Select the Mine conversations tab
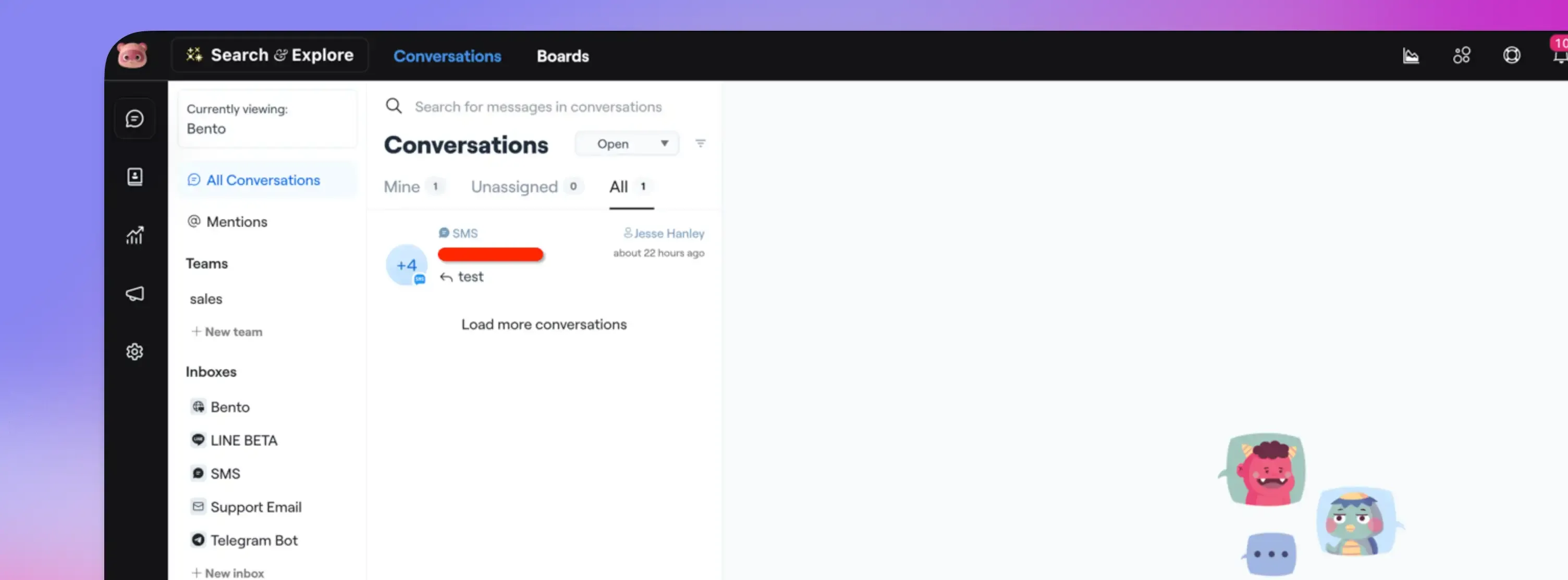 click(x=403, y=187)
